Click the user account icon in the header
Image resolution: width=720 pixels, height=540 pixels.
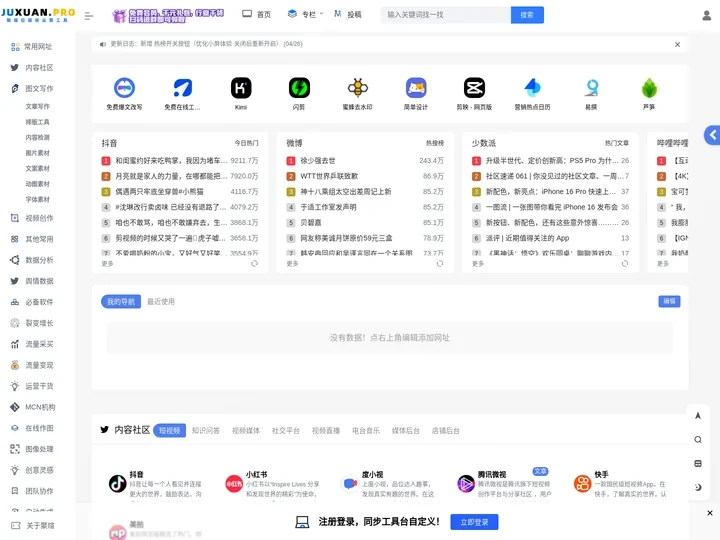point(706,16)
